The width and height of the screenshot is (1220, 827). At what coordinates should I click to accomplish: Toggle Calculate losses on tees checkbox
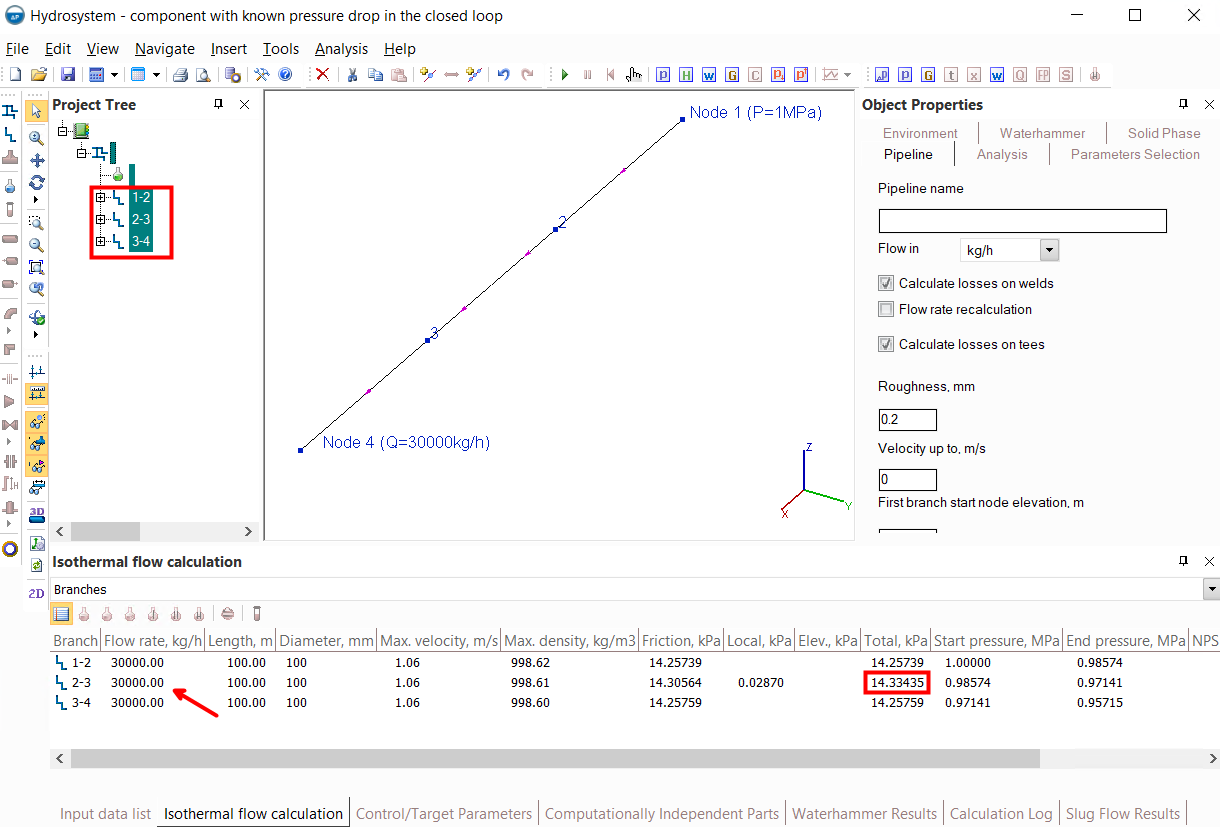tap(885, 344)
